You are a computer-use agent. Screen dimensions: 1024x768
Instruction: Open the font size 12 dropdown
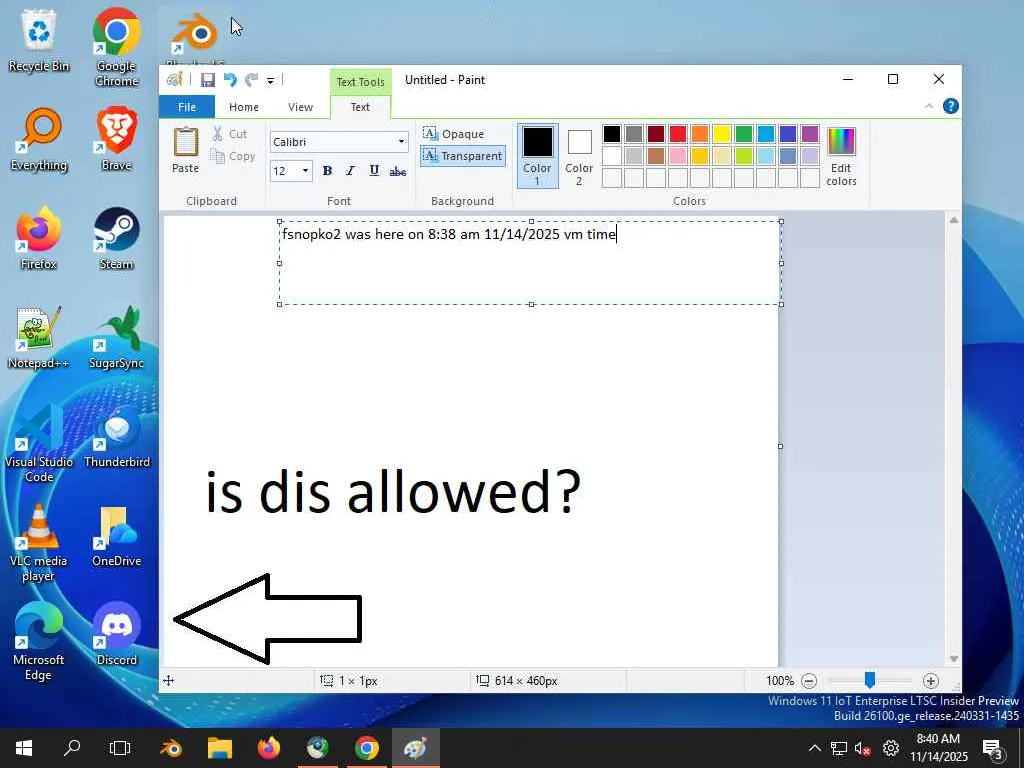point(305,171)
